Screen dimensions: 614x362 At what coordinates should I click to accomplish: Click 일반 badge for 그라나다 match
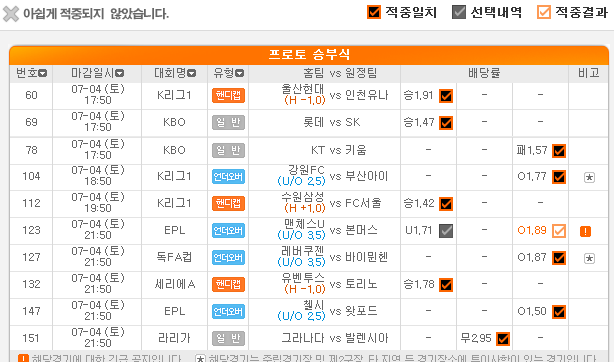point(228,339)
